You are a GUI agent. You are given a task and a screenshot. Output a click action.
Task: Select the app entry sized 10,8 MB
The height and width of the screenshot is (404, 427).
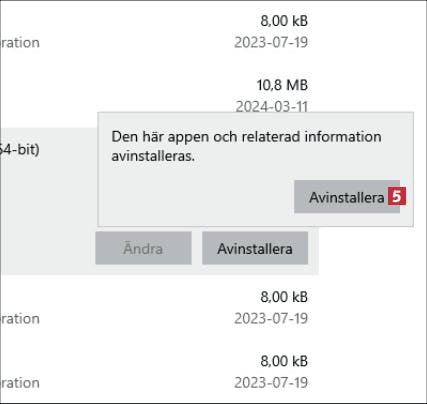pos(159,96)
